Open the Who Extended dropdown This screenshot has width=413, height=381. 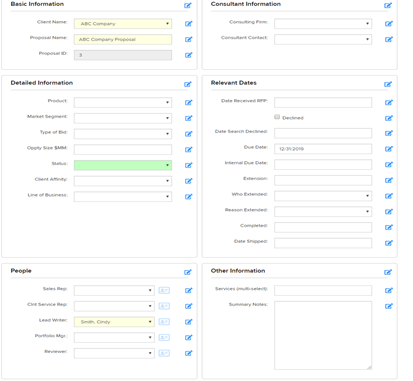[x=323, y=196]
